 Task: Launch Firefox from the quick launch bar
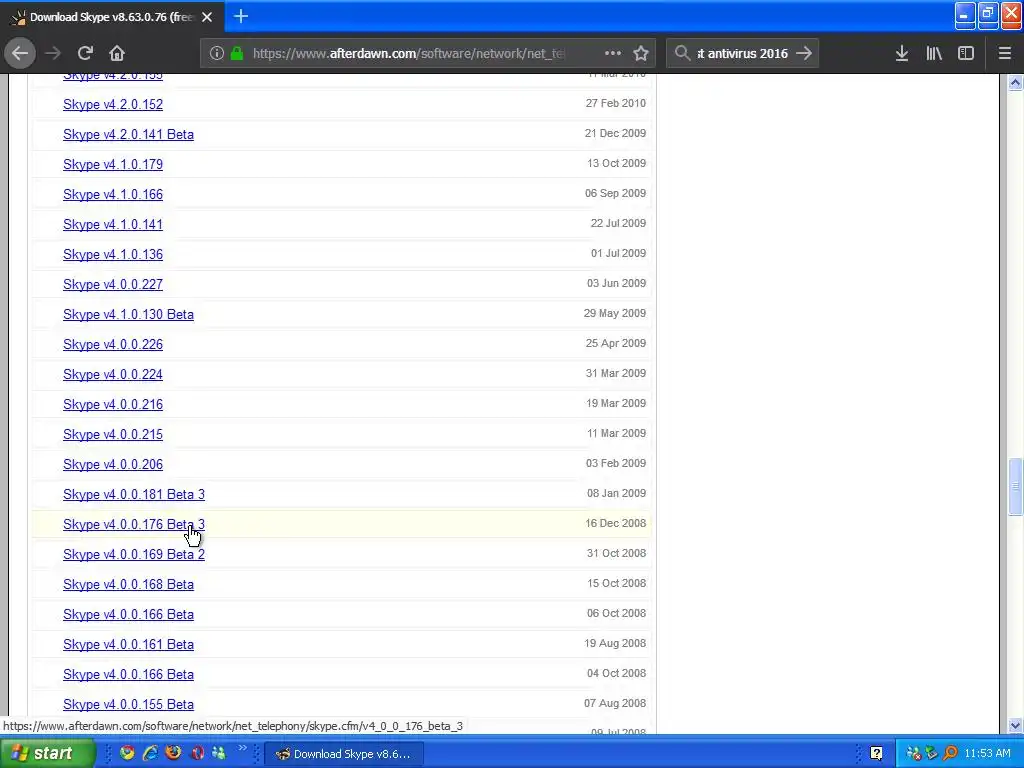pos(173,754)
